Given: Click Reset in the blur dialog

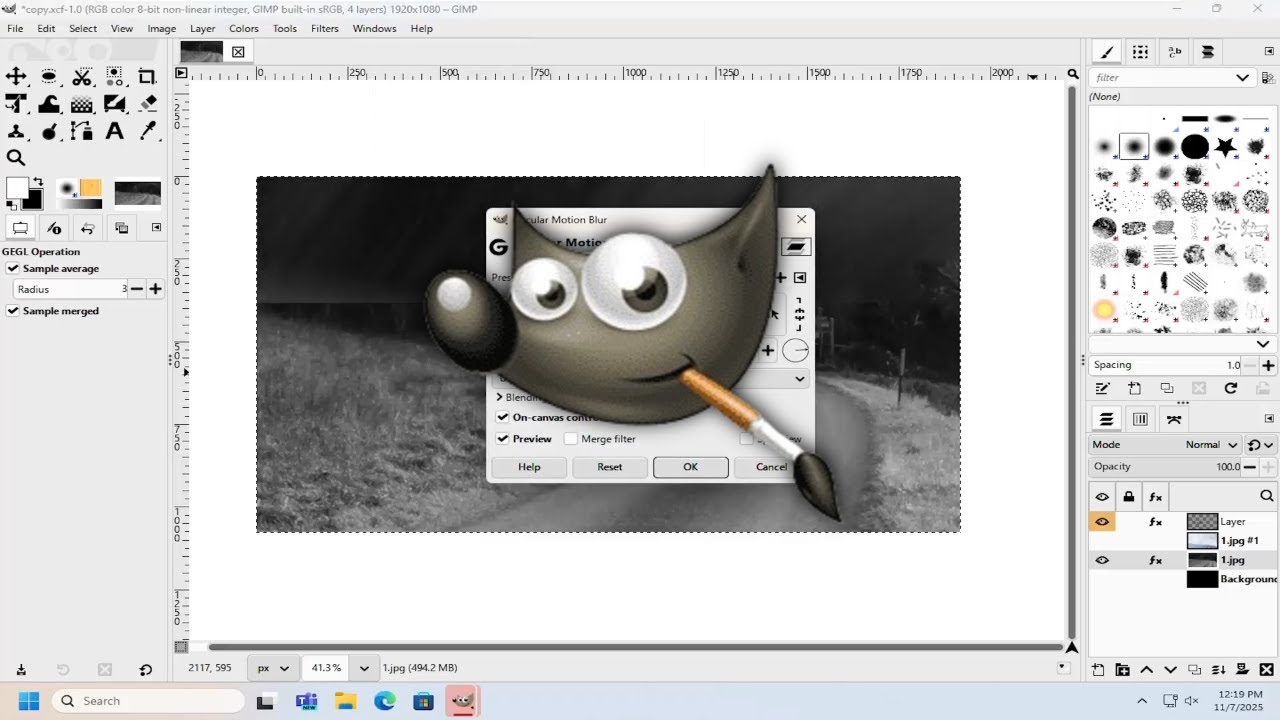Looking at the screenshot, I should point(610,467).
